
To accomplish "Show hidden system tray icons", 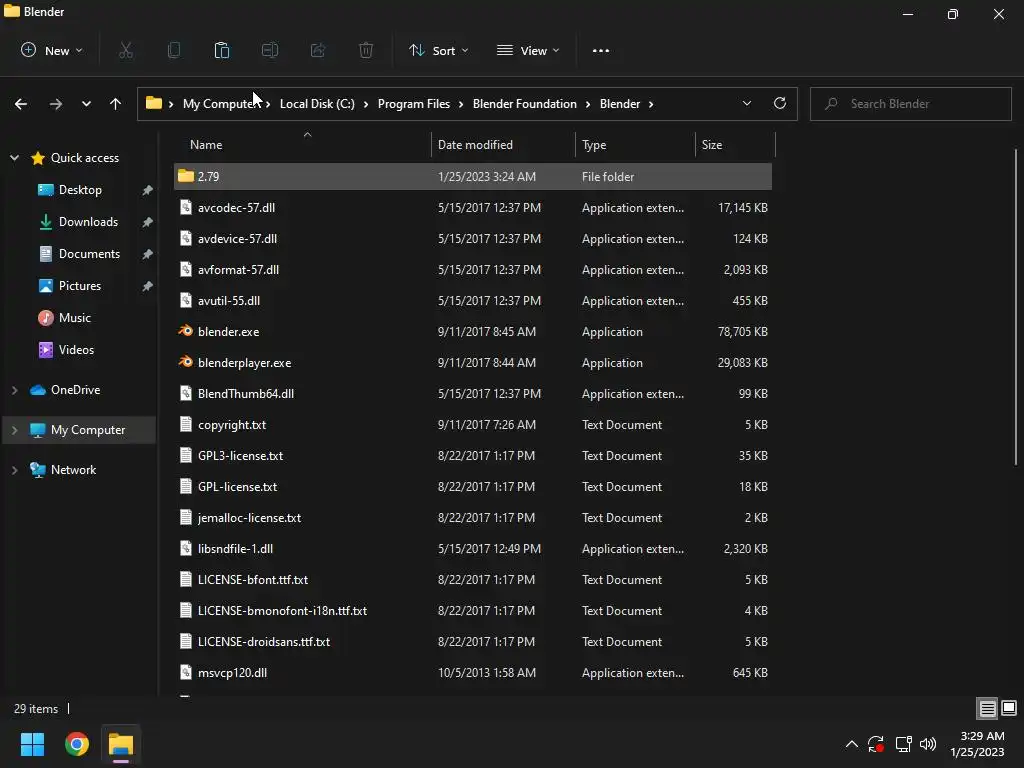I will (x=852, y=744).
